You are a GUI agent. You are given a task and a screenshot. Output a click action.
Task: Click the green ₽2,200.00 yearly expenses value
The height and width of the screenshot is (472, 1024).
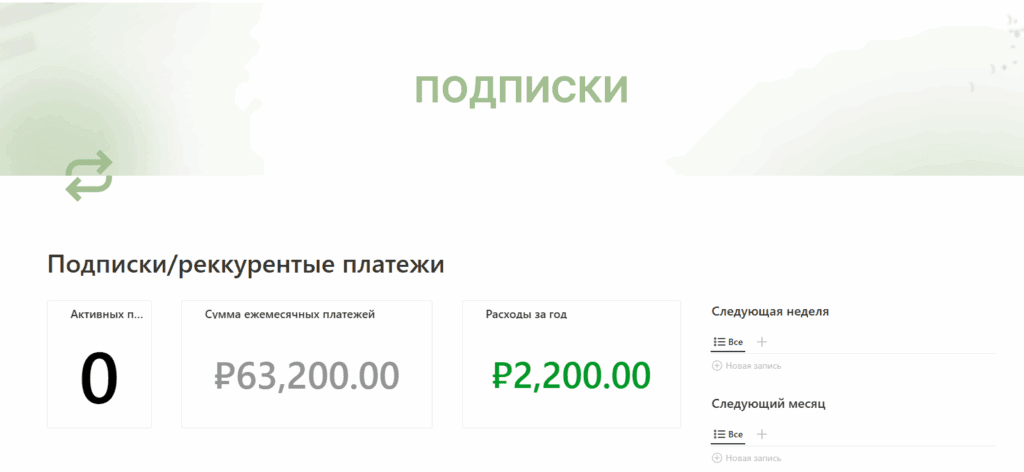click(x=571, y=375)
